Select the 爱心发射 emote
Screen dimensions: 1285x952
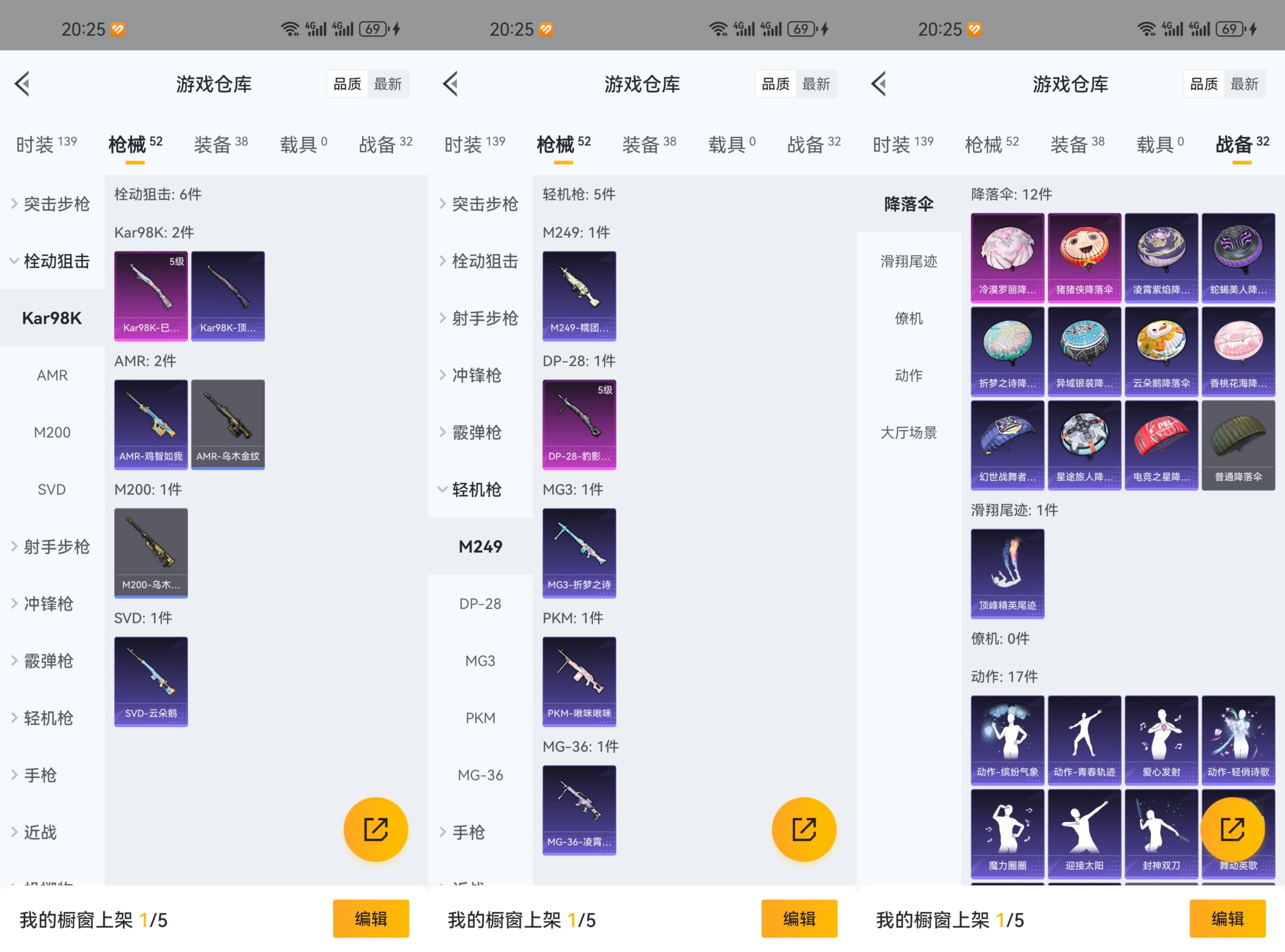click(x=1161, y=740)
